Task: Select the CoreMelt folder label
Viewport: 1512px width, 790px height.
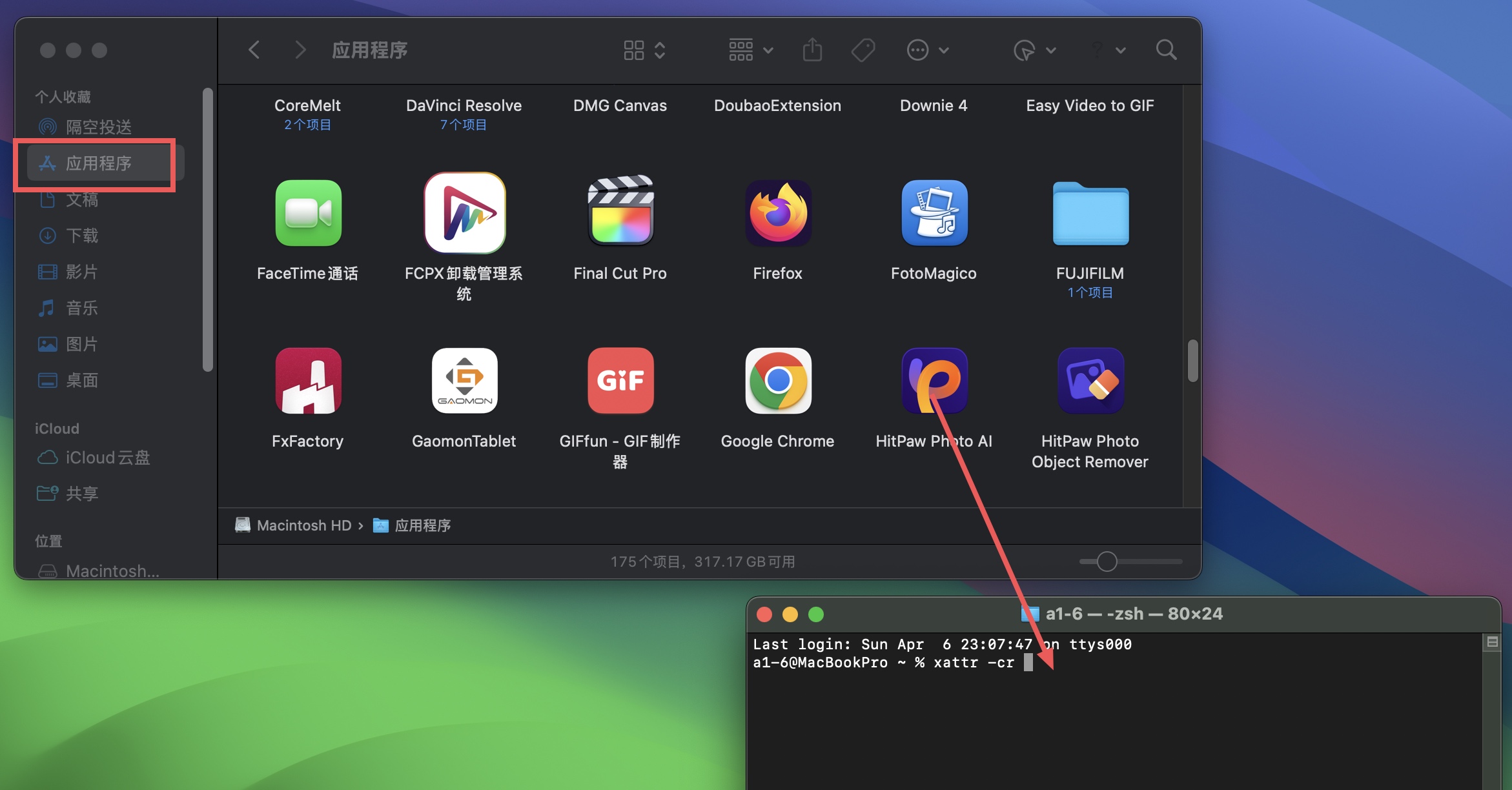Action: 307,106
